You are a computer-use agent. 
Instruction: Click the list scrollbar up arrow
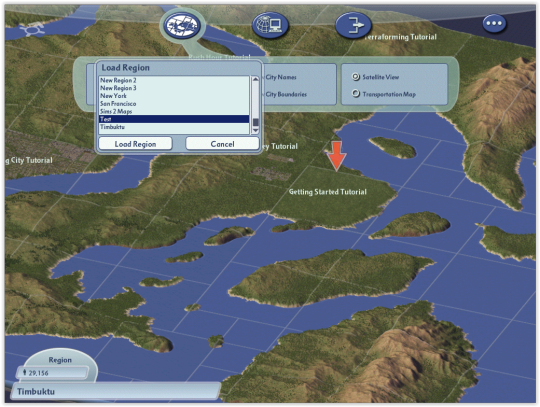pos(256,80)
